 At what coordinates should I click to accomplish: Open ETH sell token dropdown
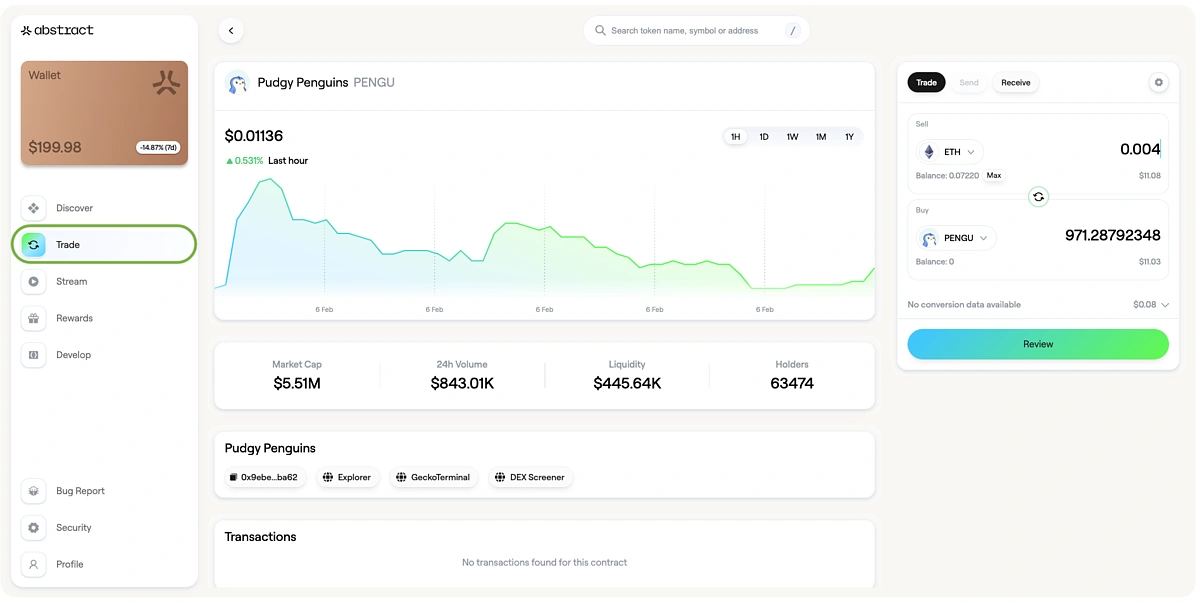pyautogui.click(x=950, y=152)
